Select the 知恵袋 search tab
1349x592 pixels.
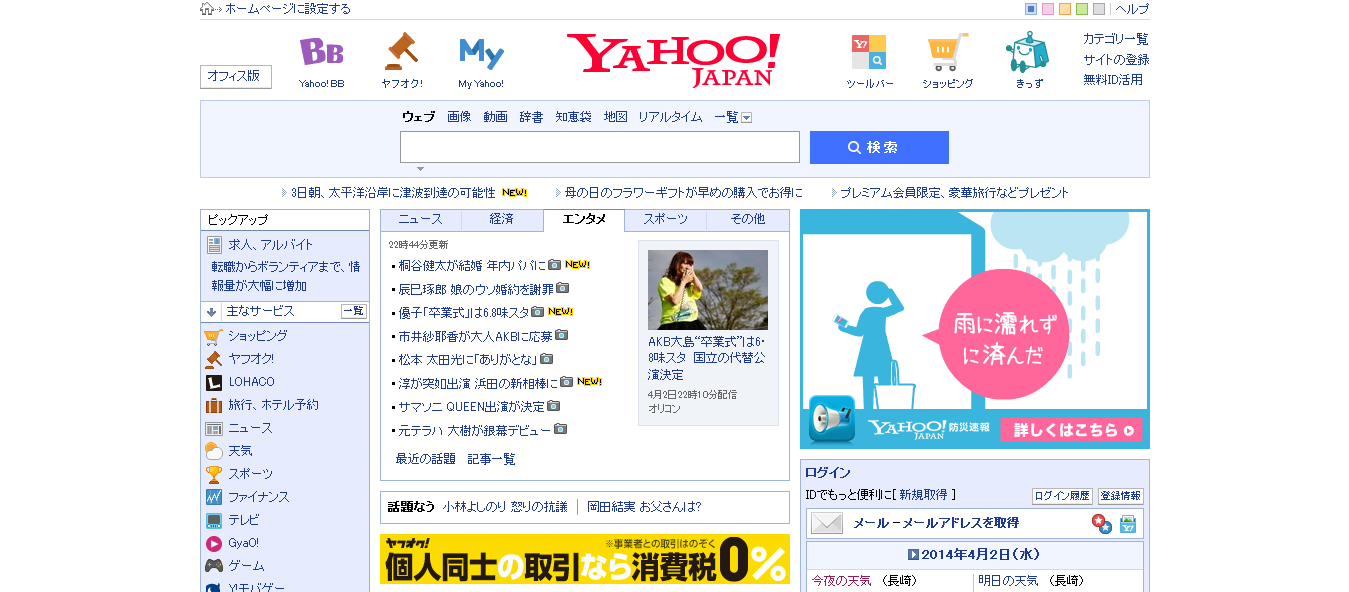(x=573, y=117)
